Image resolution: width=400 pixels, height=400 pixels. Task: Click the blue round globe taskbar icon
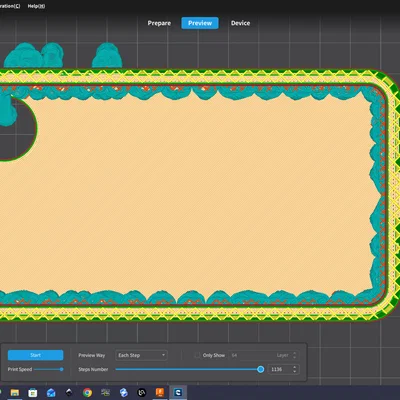[124, 393]
